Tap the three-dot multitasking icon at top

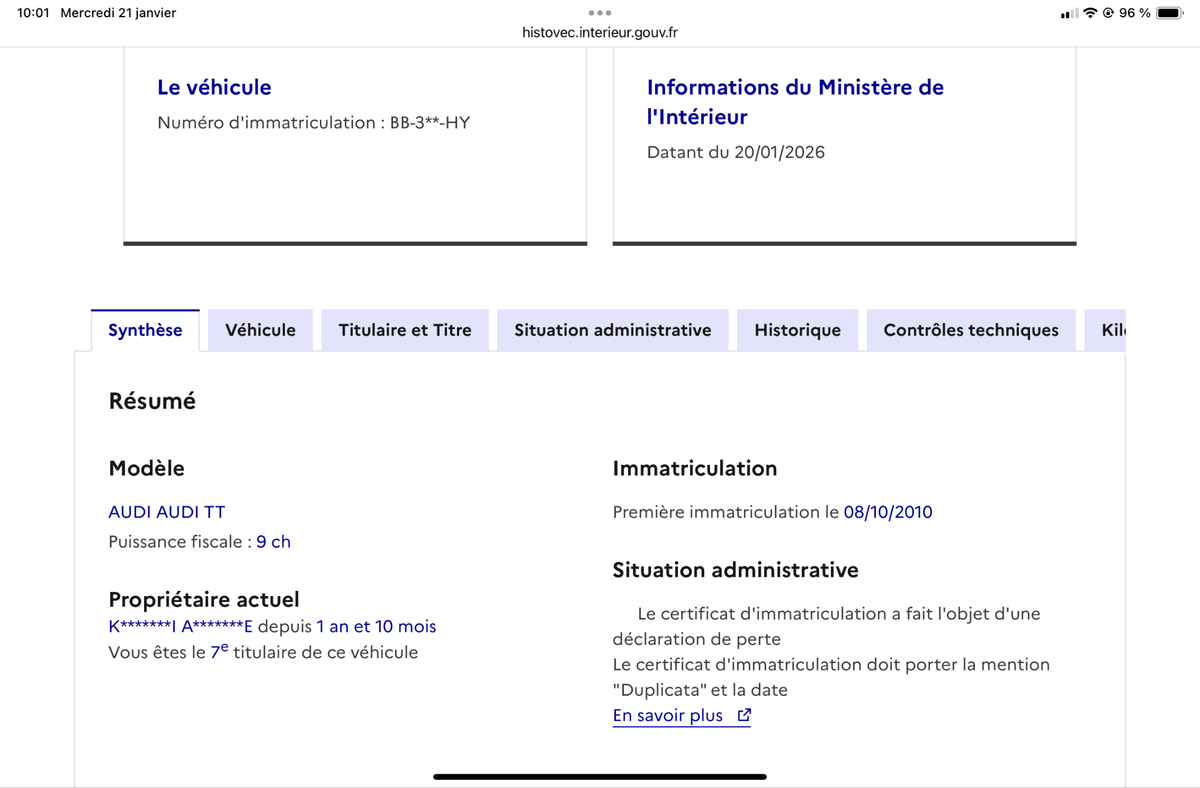pos(600,13)
